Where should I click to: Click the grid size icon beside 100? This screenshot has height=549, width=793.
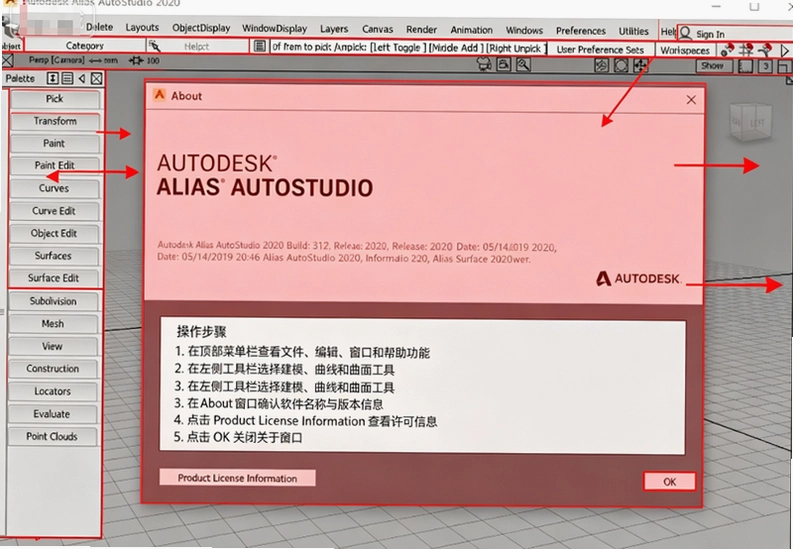pos(136,61)
